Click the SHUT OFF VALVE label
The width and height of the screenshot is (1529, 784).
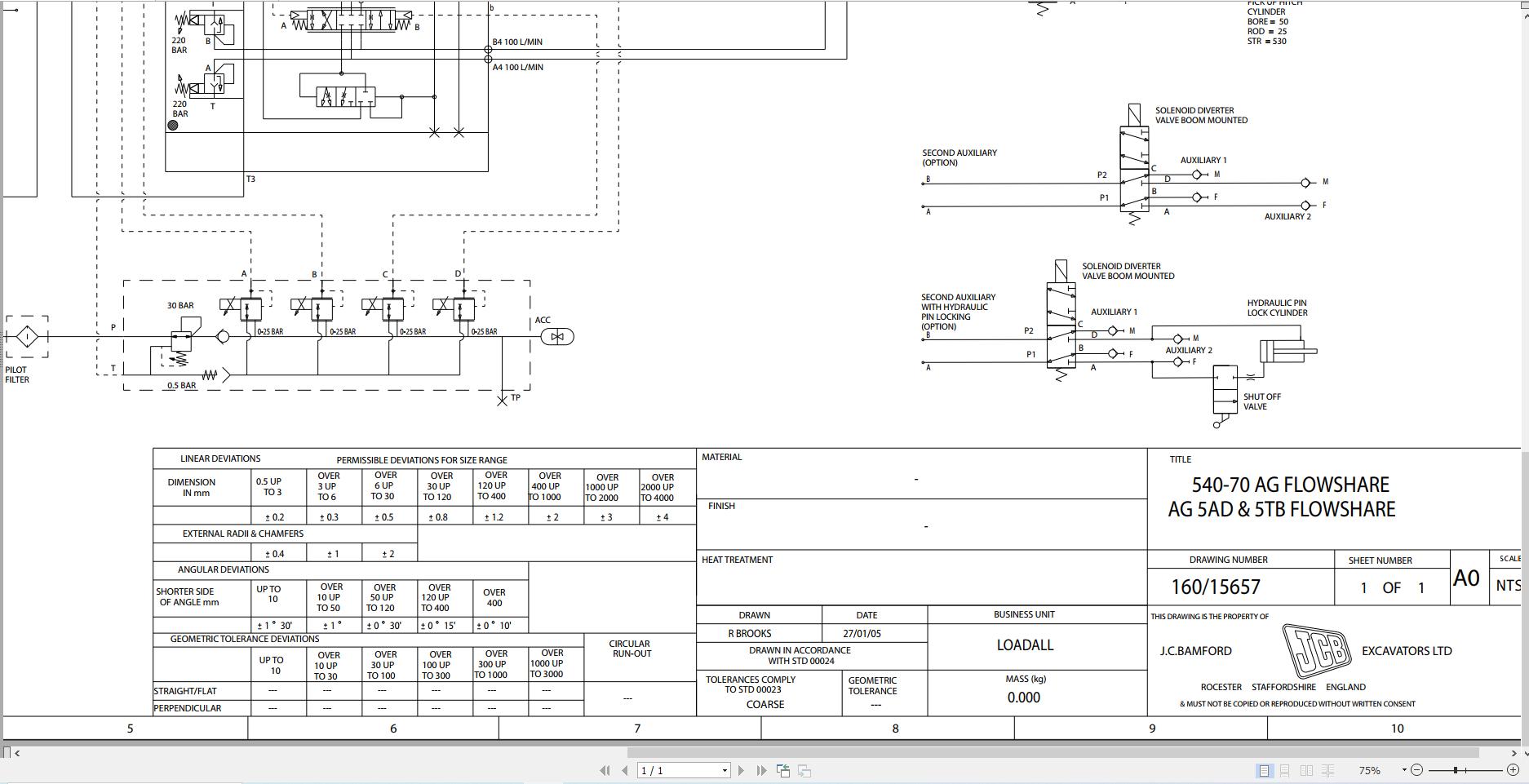[1261, 401]
